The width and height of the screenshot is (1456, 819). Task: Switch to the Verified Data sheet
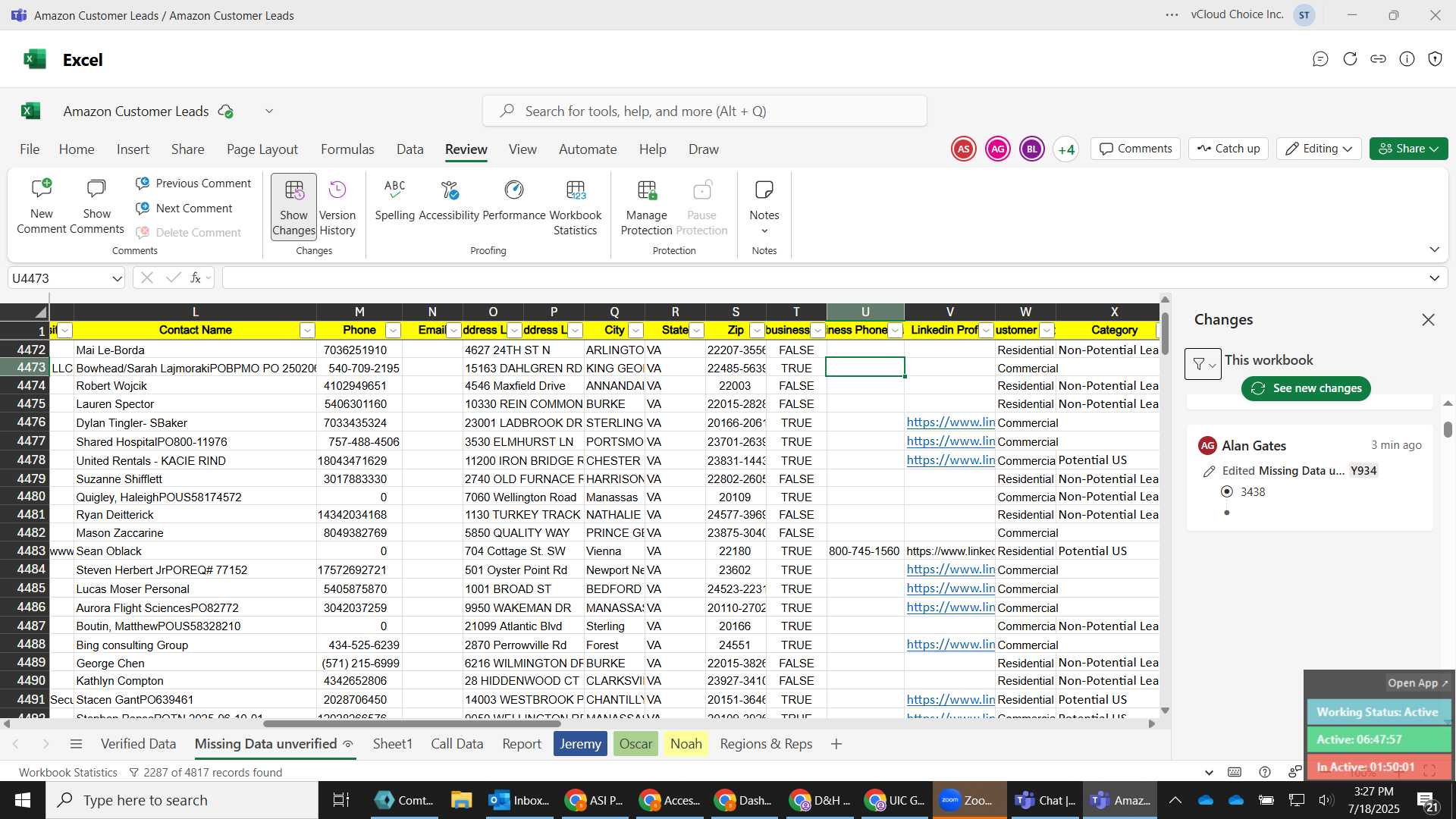pos(138,744)
